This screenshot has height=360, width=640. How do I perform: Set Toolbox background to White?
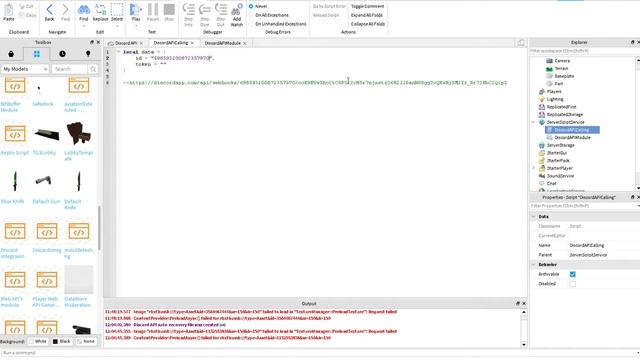(38, 341)
